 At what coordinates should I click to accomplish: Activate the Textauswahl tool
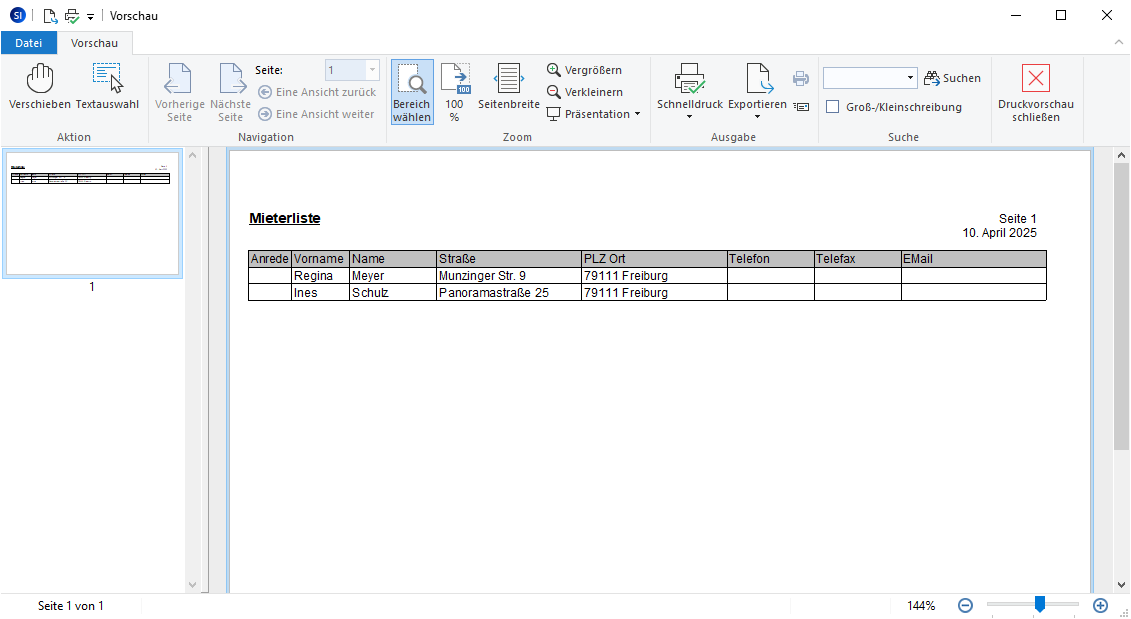pyautogui.click(x=107, y=87)
